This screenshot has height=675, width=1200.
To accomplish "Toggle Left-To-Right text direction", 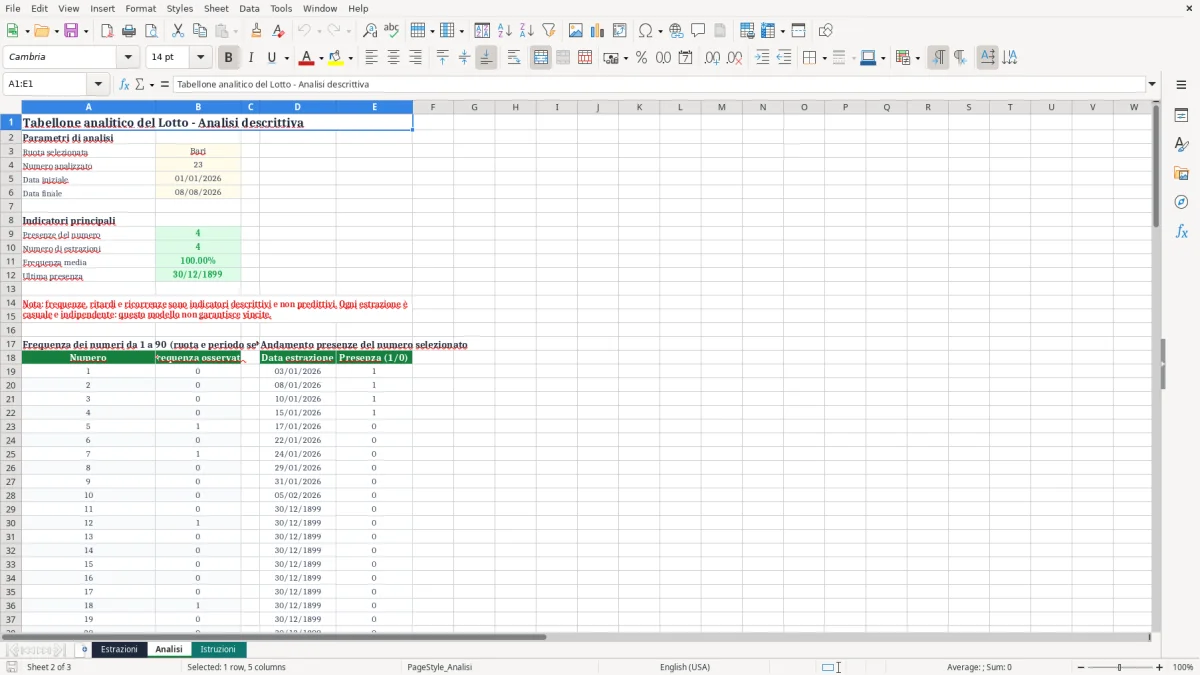I will coord(938,58).
